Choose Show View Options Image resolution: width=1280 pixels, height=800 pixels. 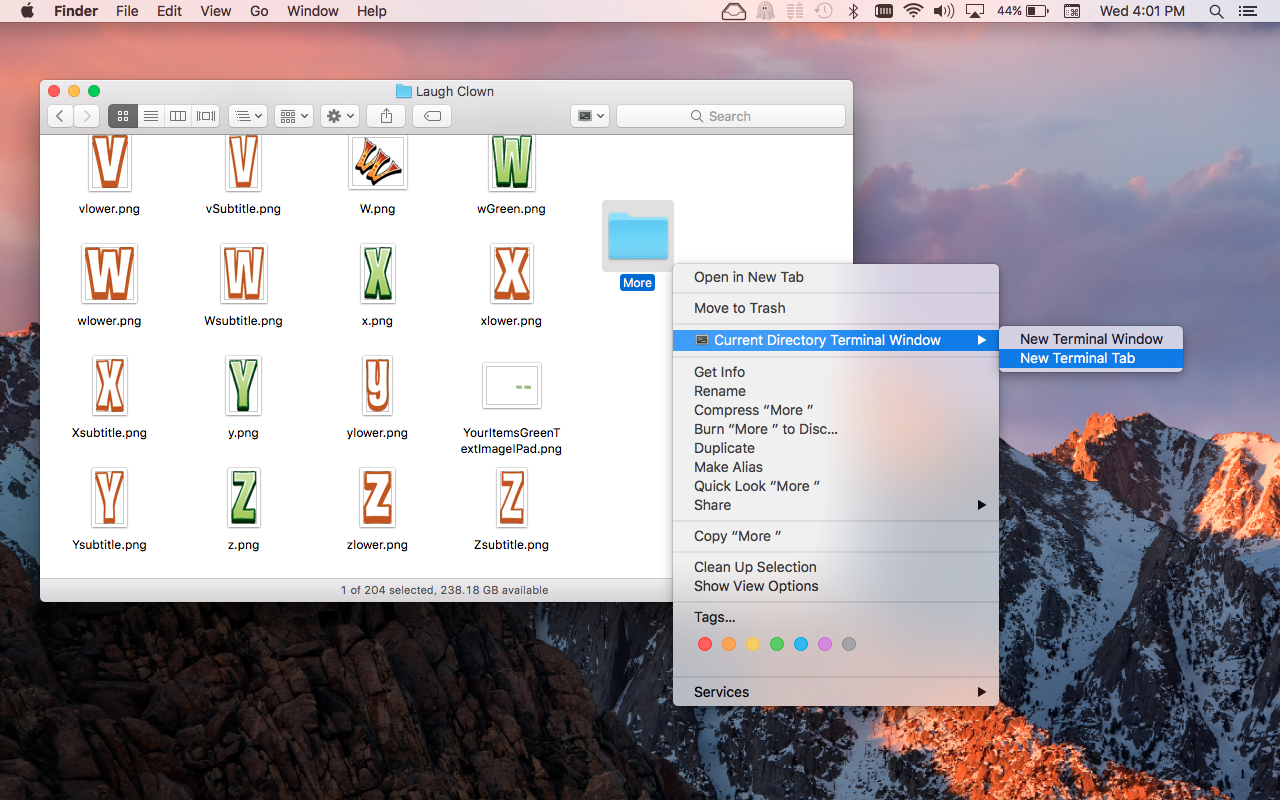coord(836,586)
